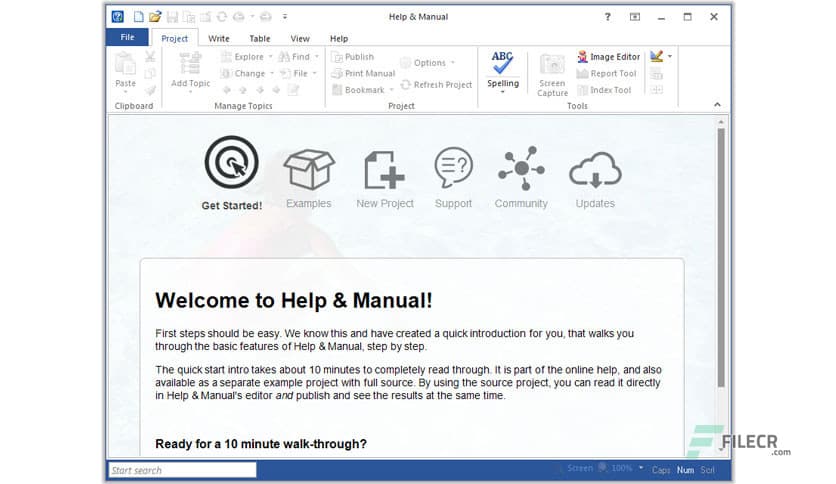
Task: Click the vertical scrollbar thumb
Action: coord(721,257)
